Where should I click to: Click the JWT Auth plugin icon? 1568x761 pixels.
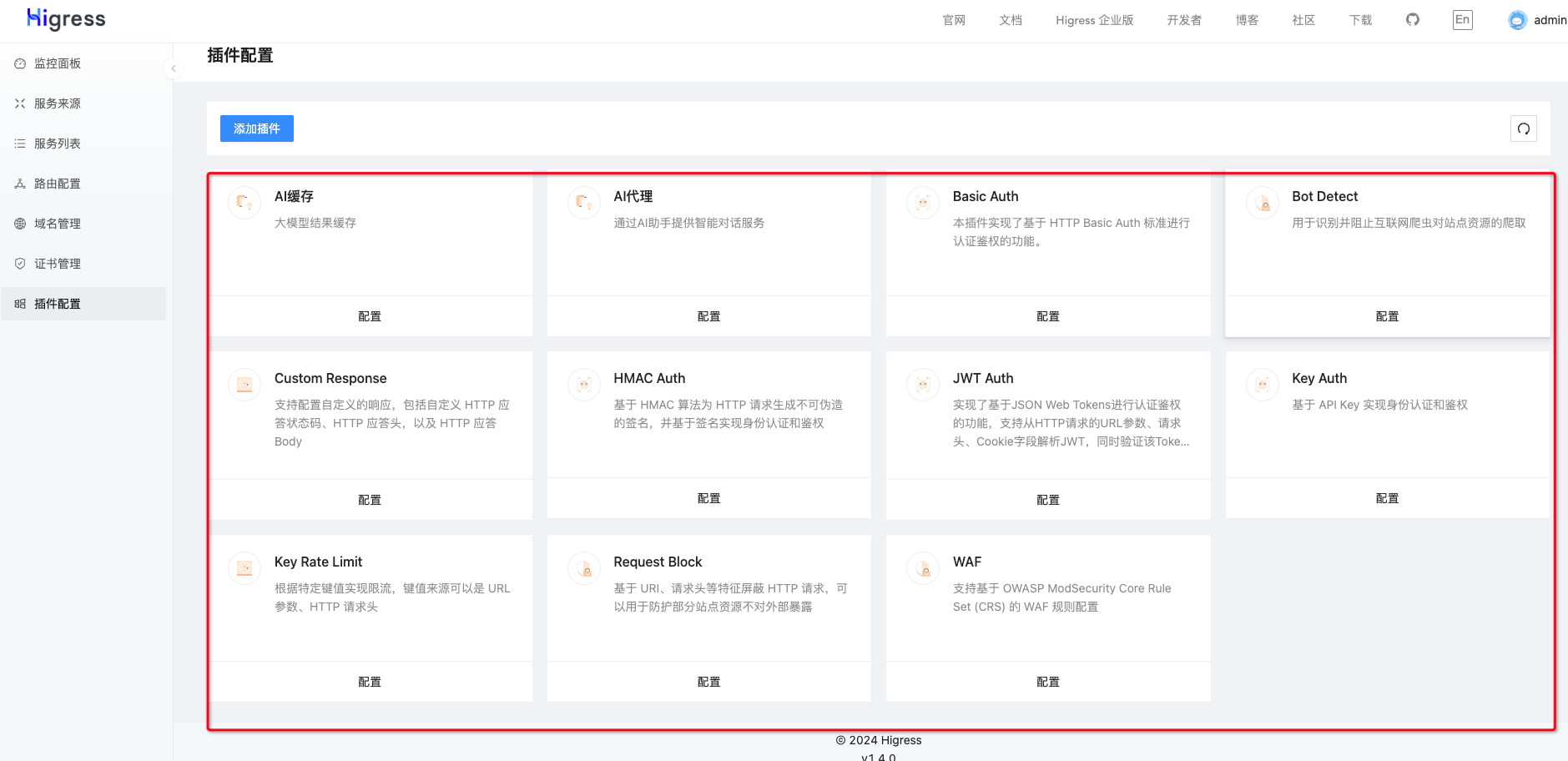923,385
